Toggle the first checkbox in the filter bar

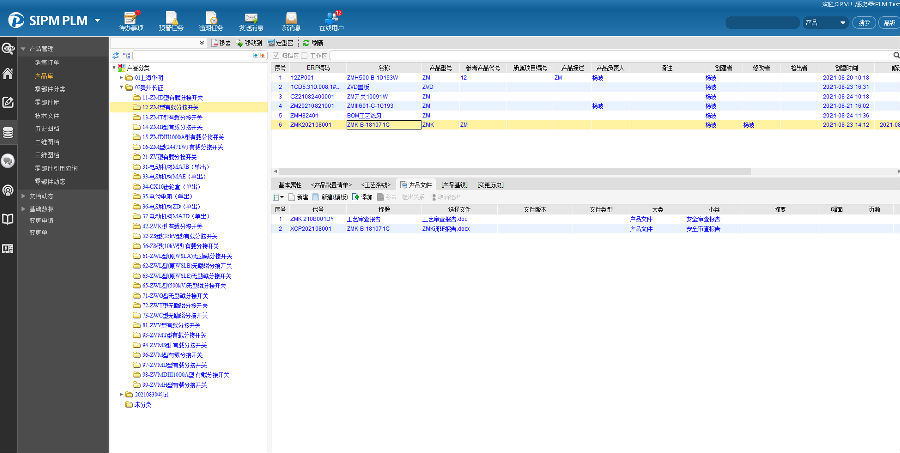(277, 56)
